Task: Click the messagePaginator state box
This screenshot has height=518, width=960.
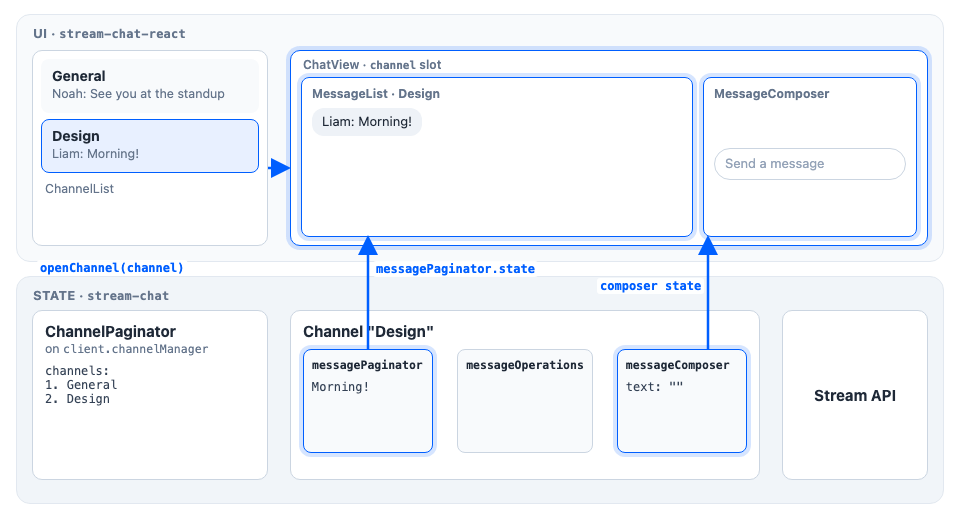Action: (x=368, y=401)
